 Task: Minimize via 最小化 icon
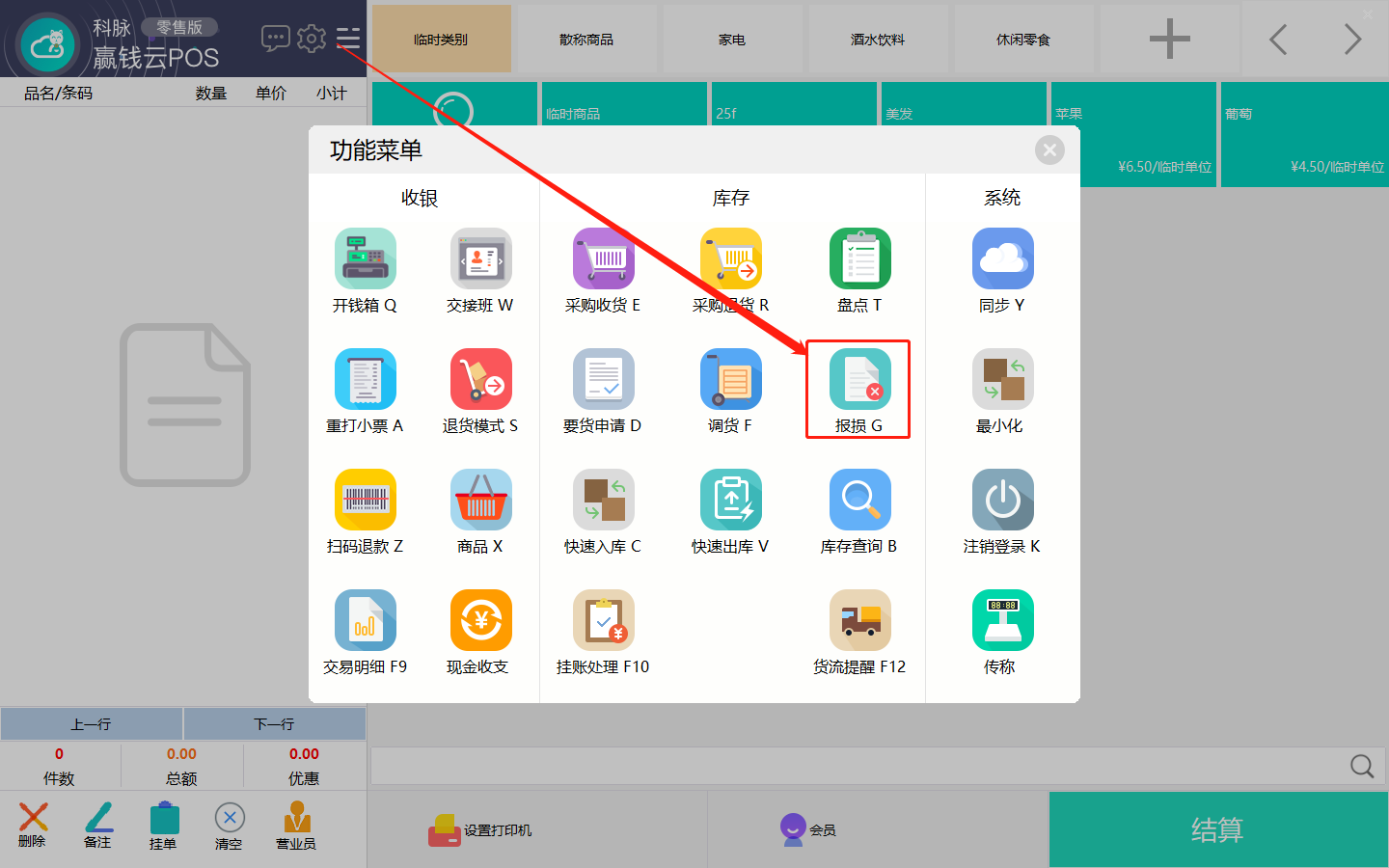pos(1003,379)
